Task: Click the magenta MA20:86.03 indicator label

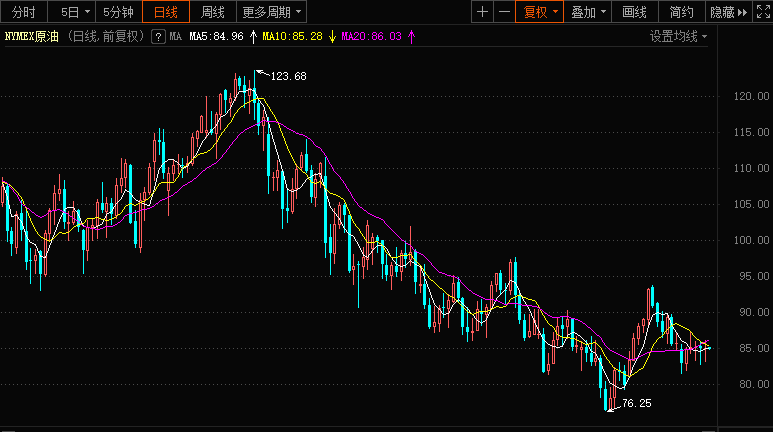Action: (x=371, y=36)
